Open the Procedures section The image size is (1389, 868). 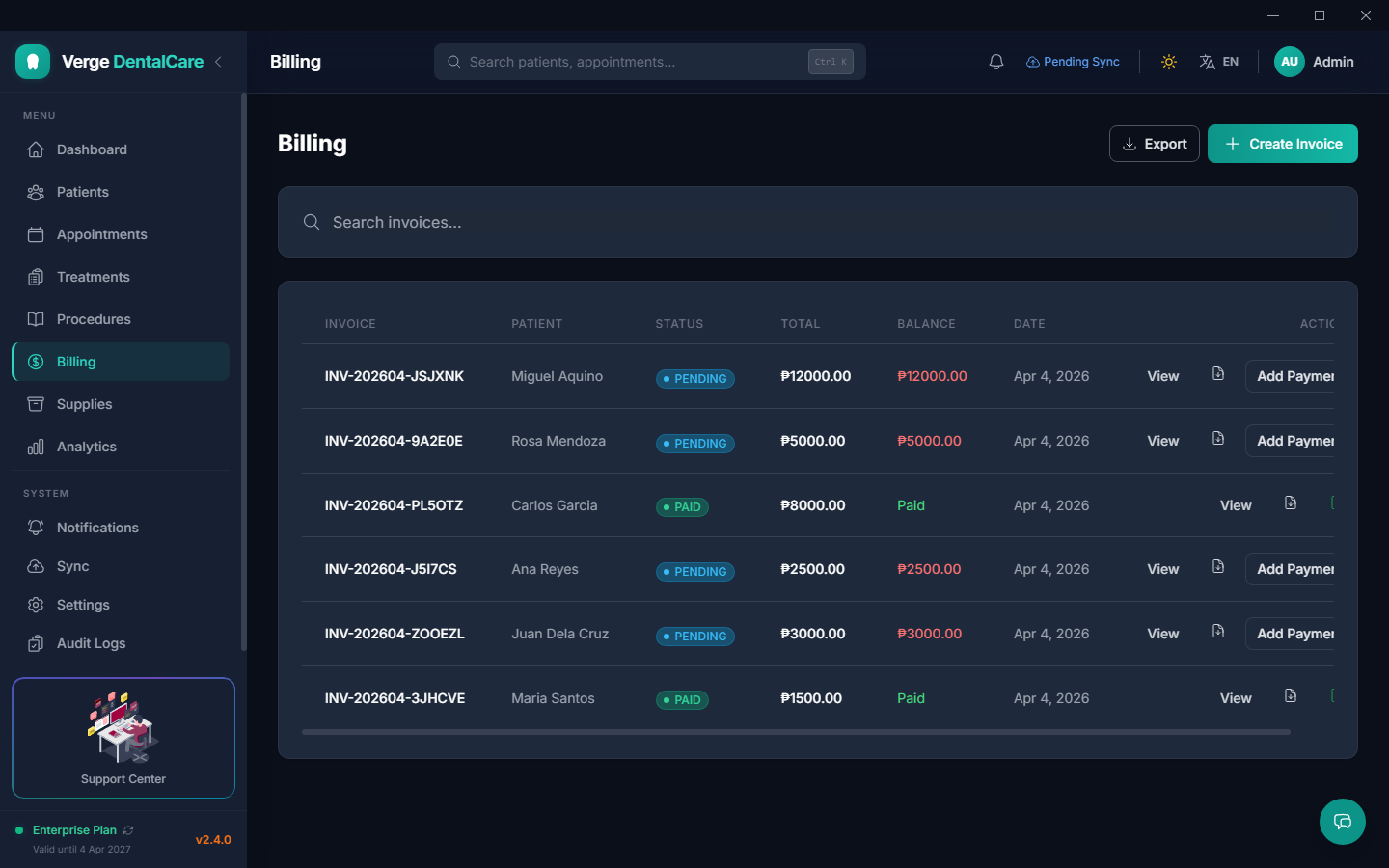point(121,319)
